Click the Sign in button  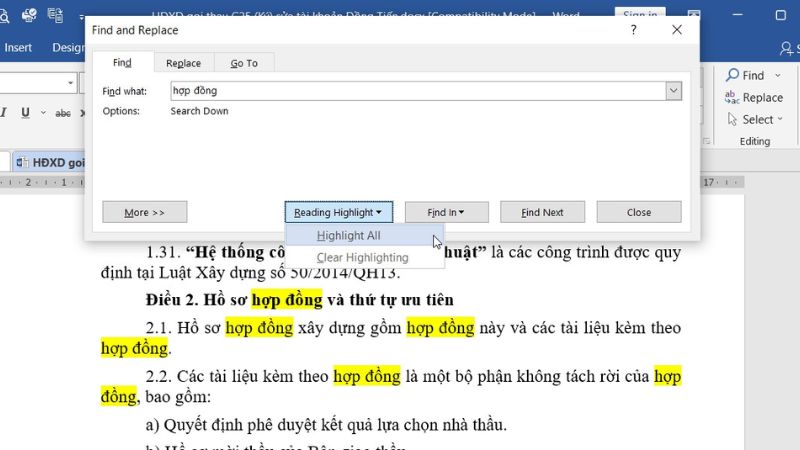[640, 13]
